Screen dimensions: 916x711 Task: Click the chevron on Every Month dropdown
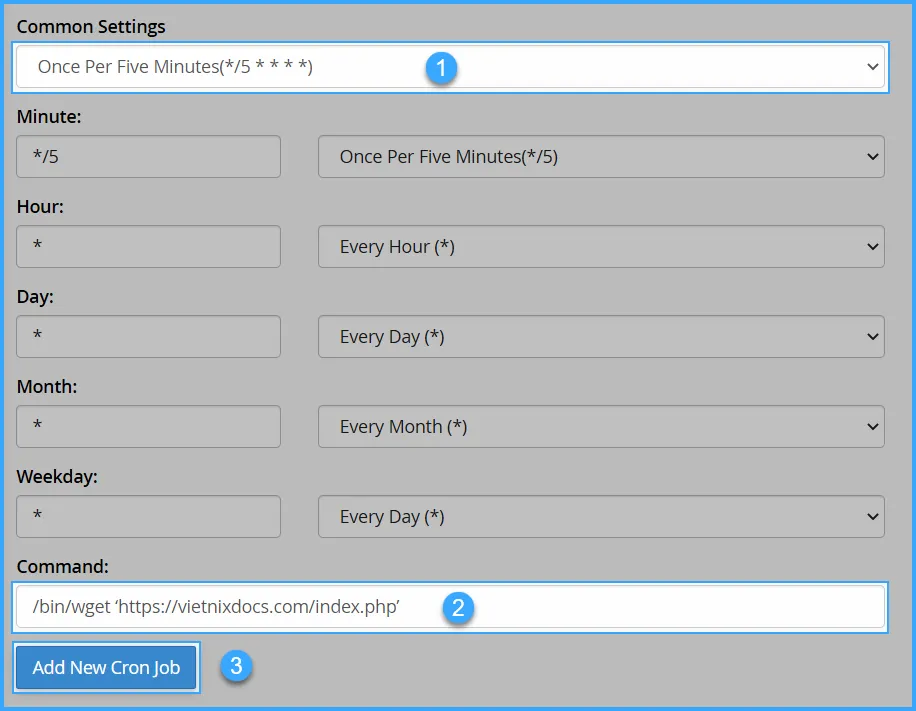[x=870, y=426]
